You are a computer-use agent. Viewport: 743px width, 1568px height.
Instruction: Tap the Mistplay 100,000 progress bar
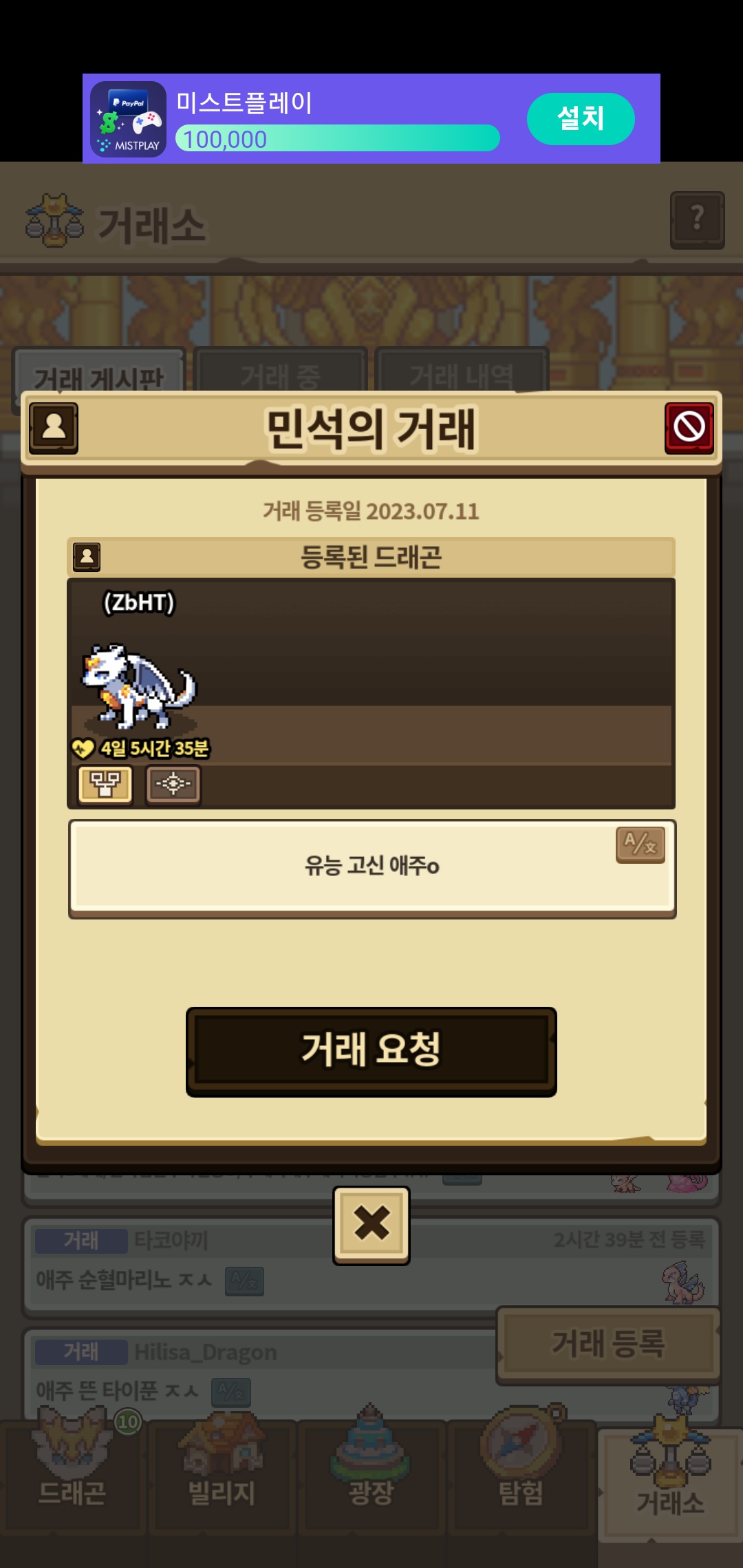coord(338,138)
